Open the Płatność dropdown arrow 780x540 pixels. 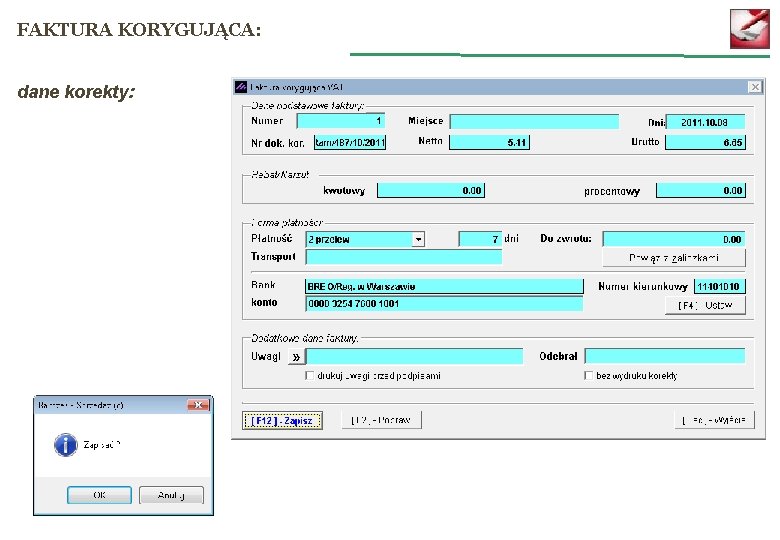click(x=418, y=239)
